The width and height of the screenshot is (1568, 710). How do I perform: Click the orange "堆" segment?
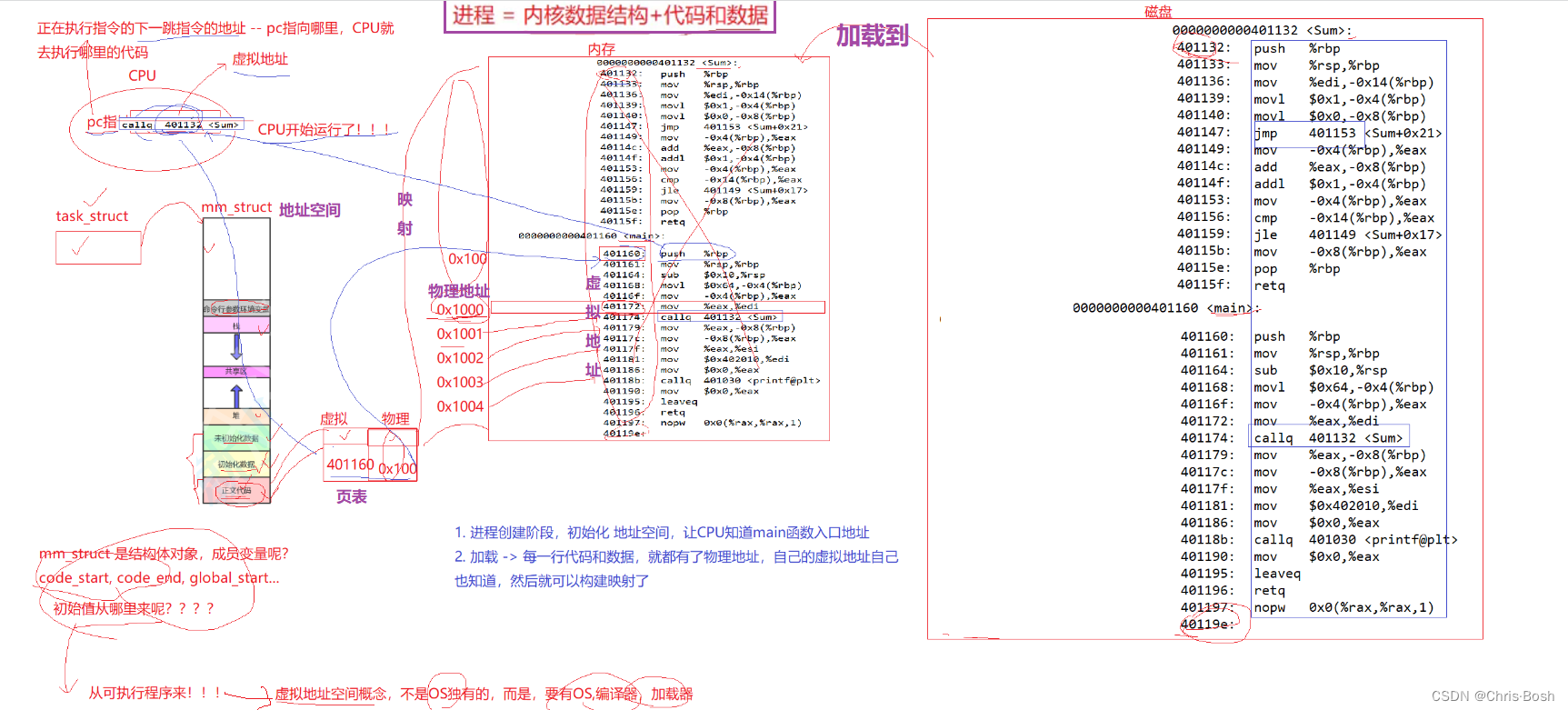pos(236,415)
